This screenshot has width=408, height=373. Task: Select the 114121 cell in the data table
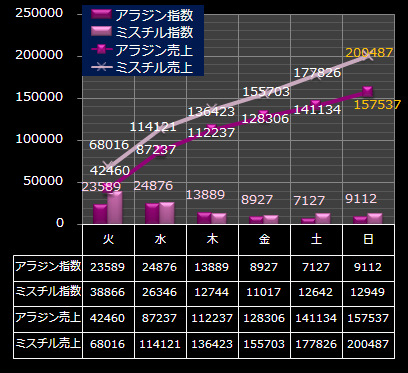(160, 344)
